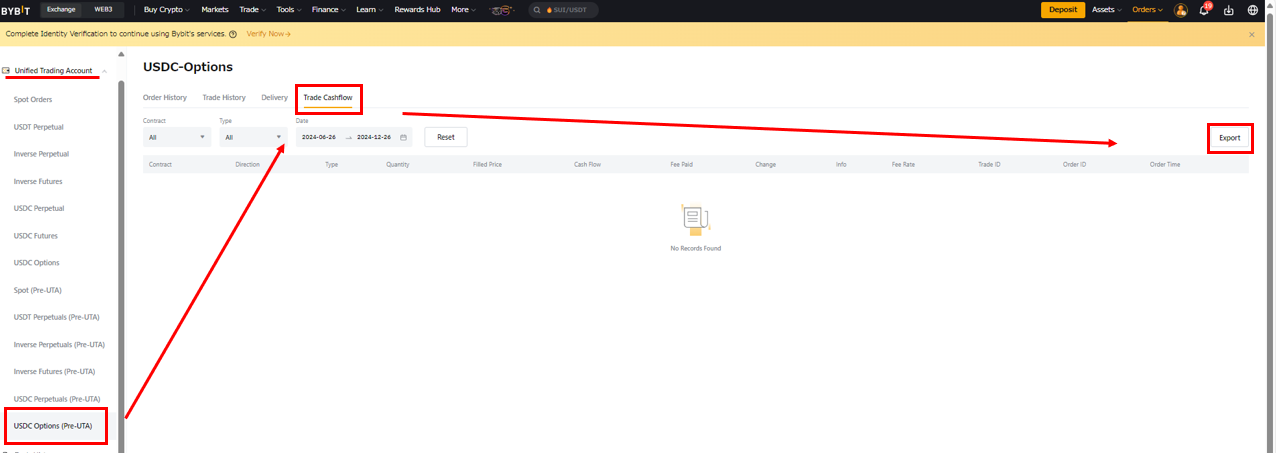Open the notifications bell
The height and width of the screenshot is (453, 1276).
pyautogui.click(x=1204, y=10)
